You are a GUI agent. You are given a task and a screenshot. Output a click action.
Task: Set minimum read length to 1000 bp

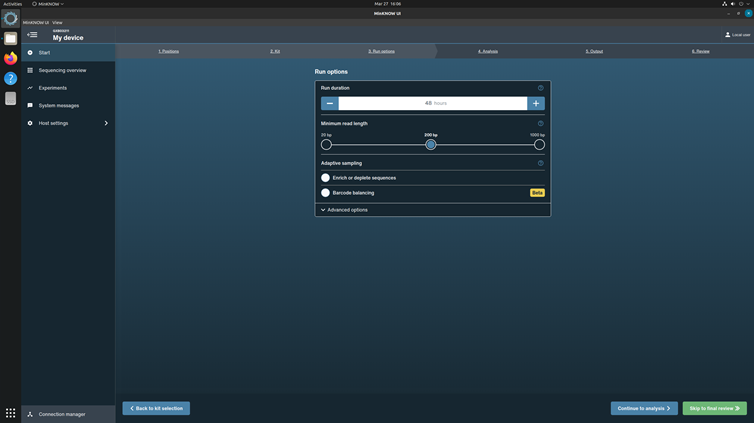pyautogui.click(x=539, y=145)
